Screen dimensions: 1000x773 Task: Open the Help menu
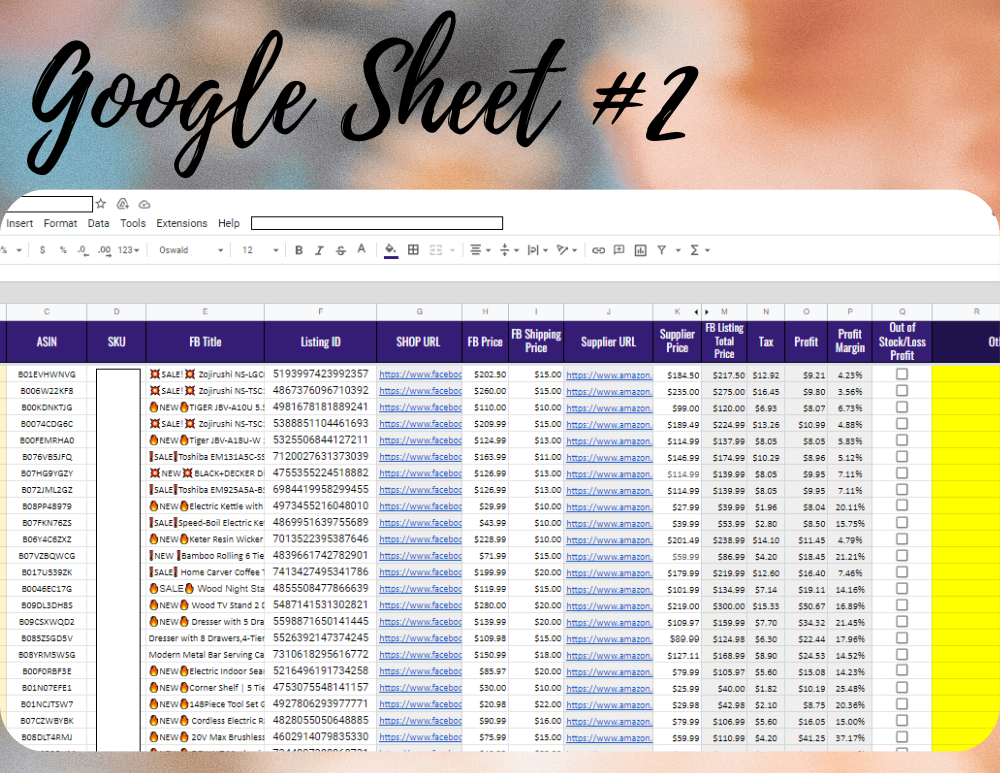coord(228,223)
